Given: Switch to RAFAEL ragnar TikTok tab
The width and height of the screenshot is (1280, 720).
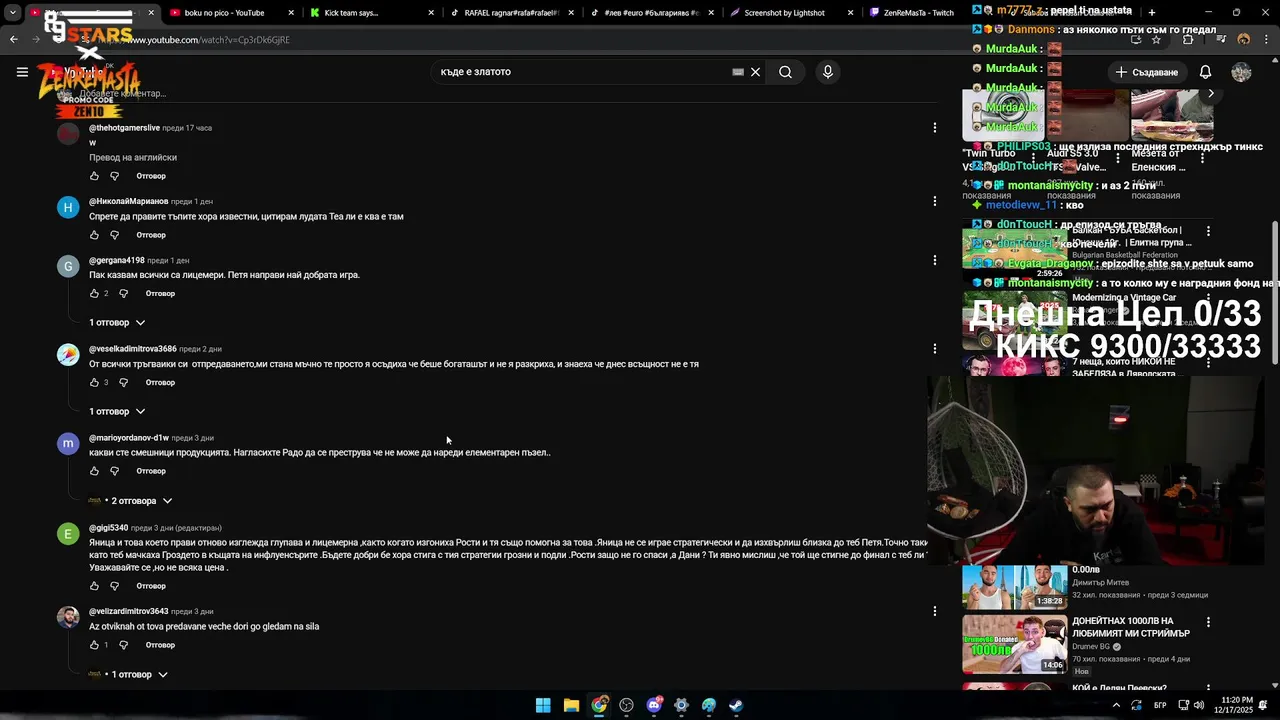Looking at the screenshot, I should click(512, 13).
